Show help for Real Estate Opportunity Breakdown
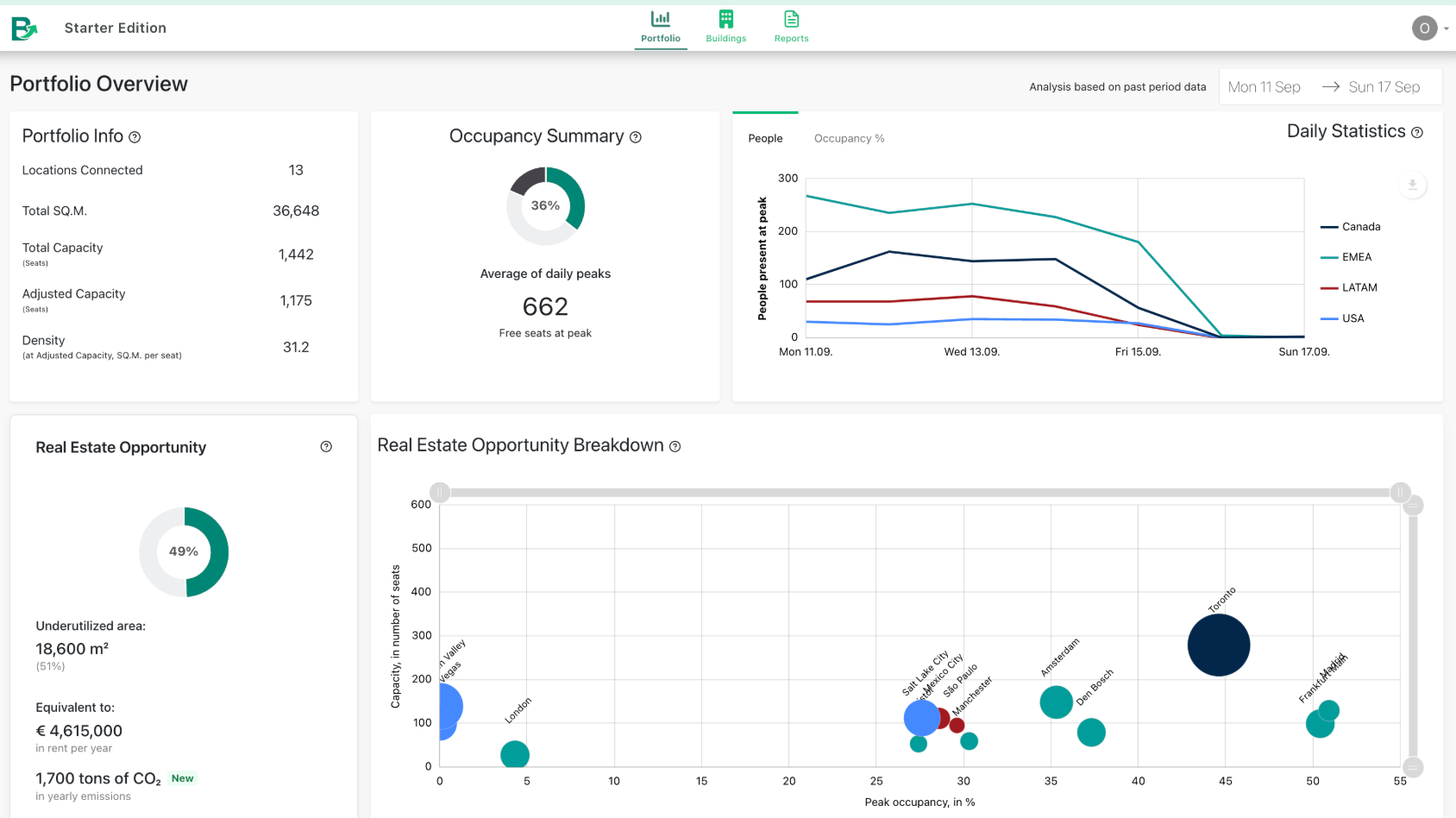The height and width of the screenshot is (818, 1456). pyautogui.click(x=675, y=446)
